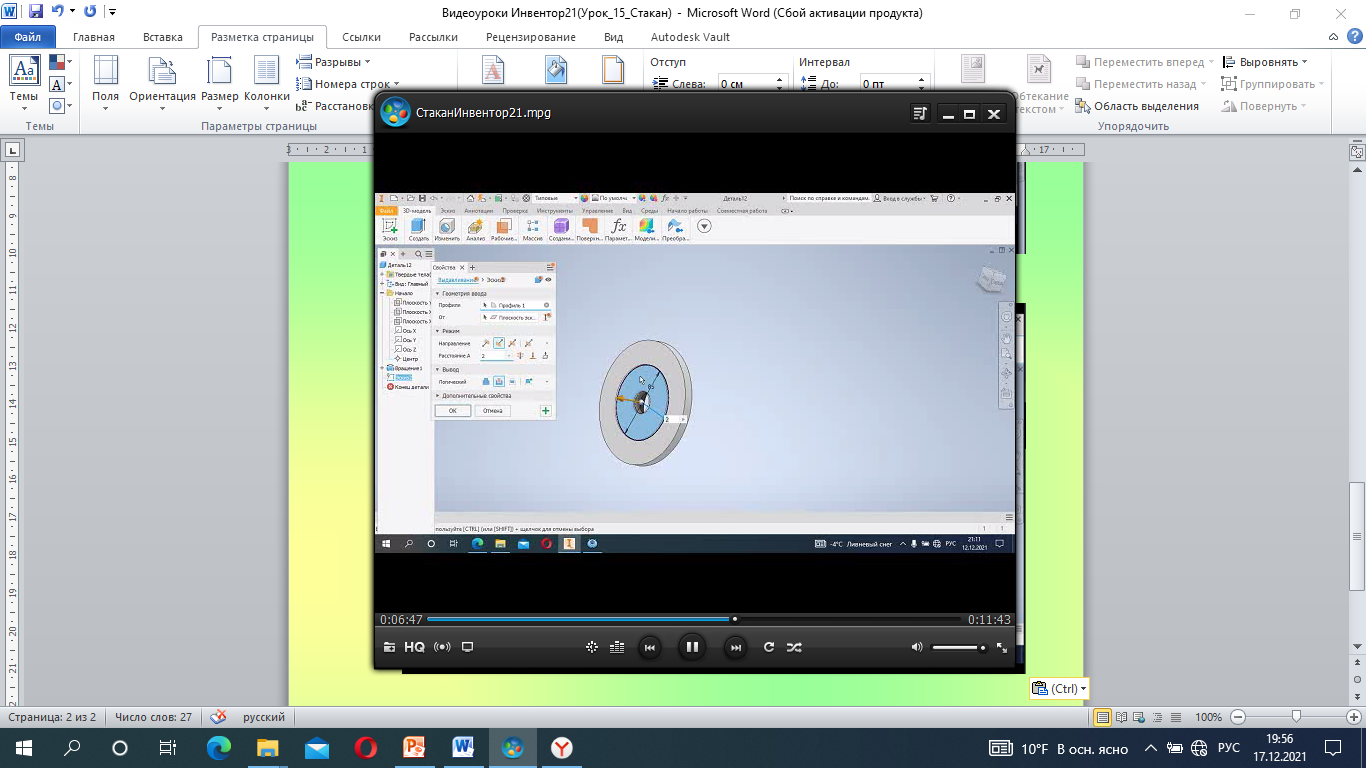Screen dimensions: 1366x768
Task: Toggle HQ mode in the media player
Action: (414, 647)
